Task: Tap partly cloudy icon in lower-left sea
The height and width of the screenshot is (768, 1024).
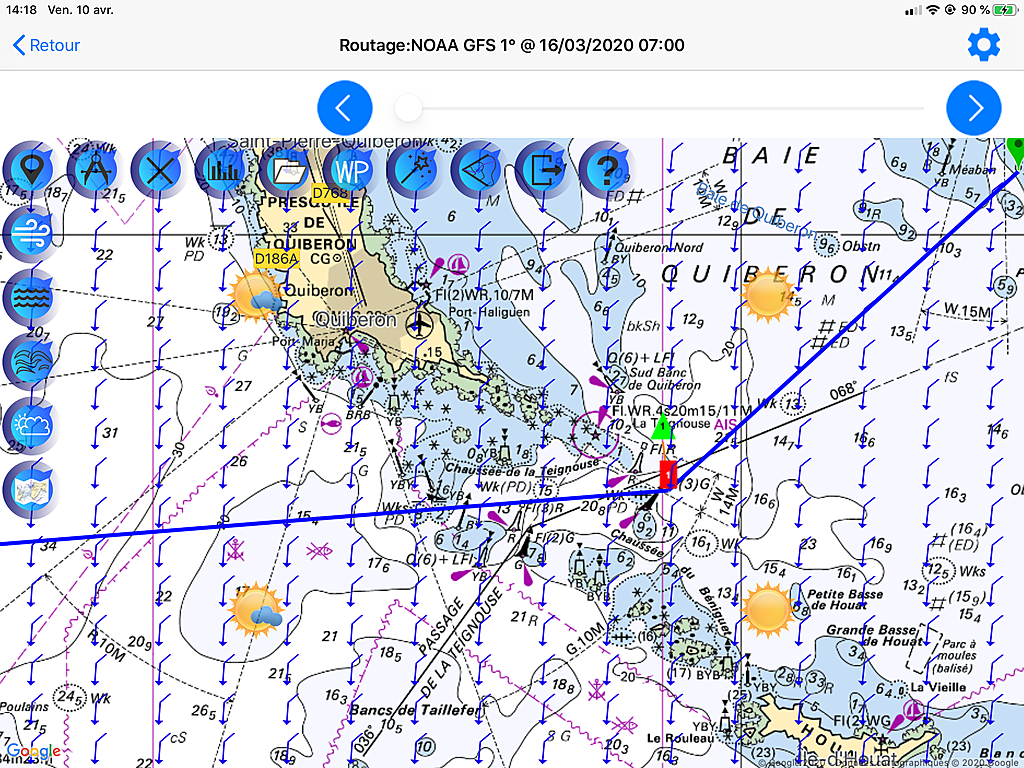Action: coord(256,611)
